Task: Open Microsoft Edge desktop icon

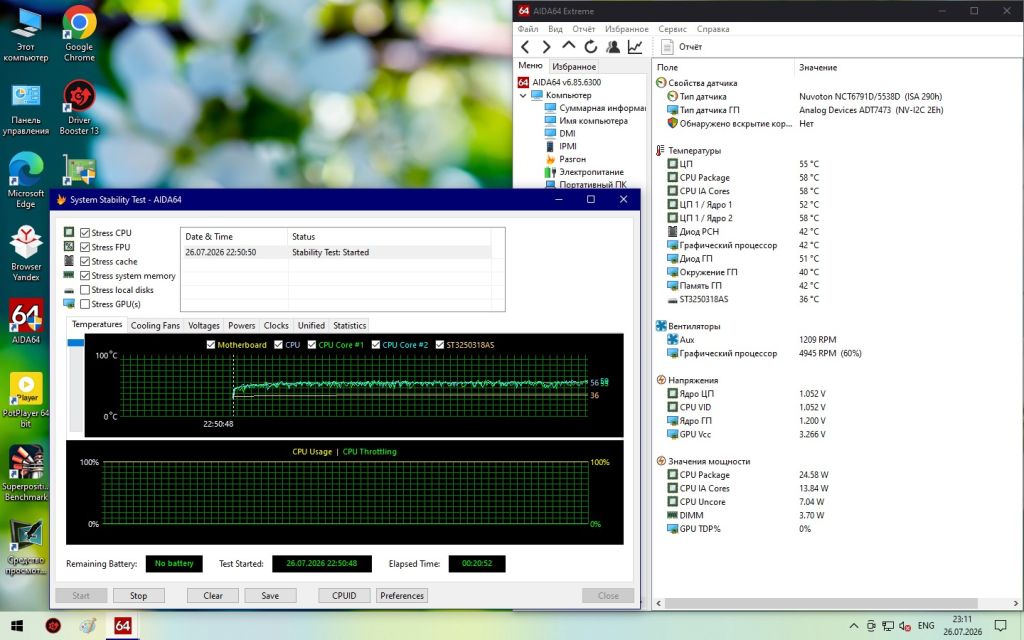Action: [x=26, y=180]
